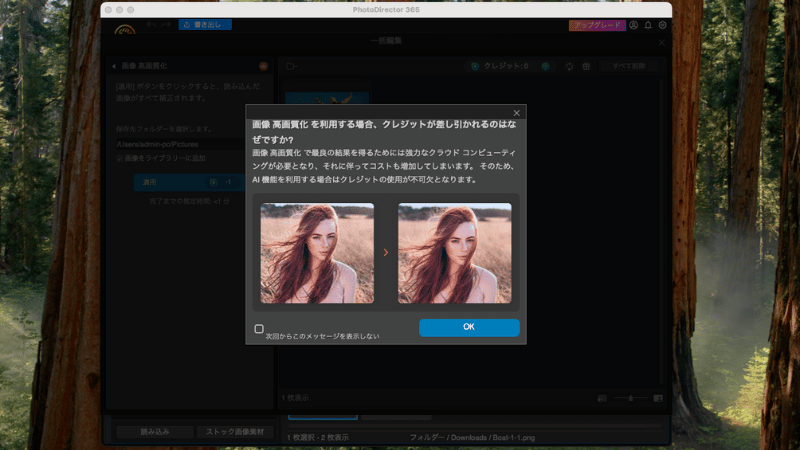Click the PhotoDirector gauge logo
The height and width of the screenshot is (450, 800).
[125, 29]
